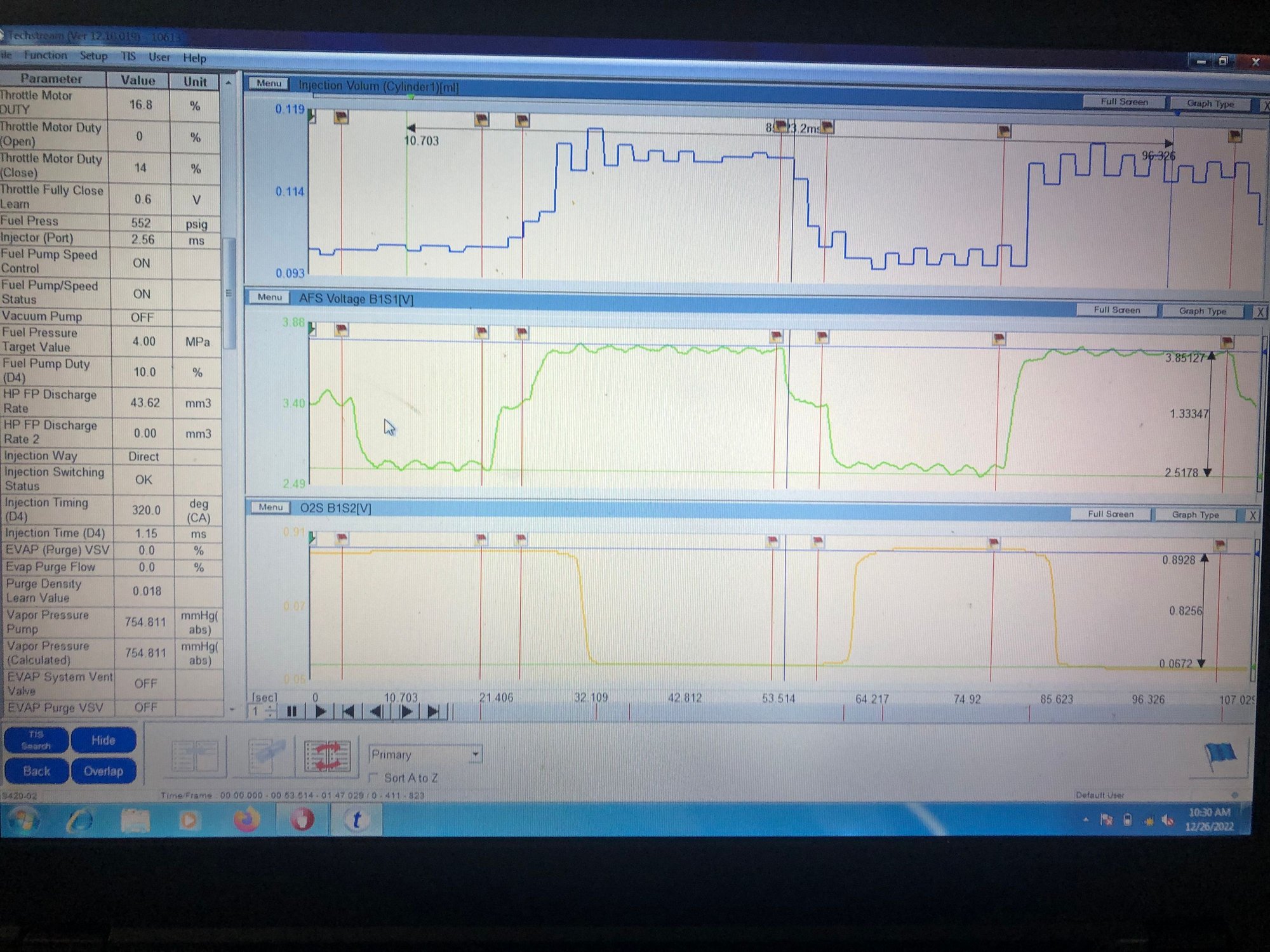Screen dimensions: 1270x952
Task: Click the parameter list vertical scrollbar
Action: coord(229,292)
